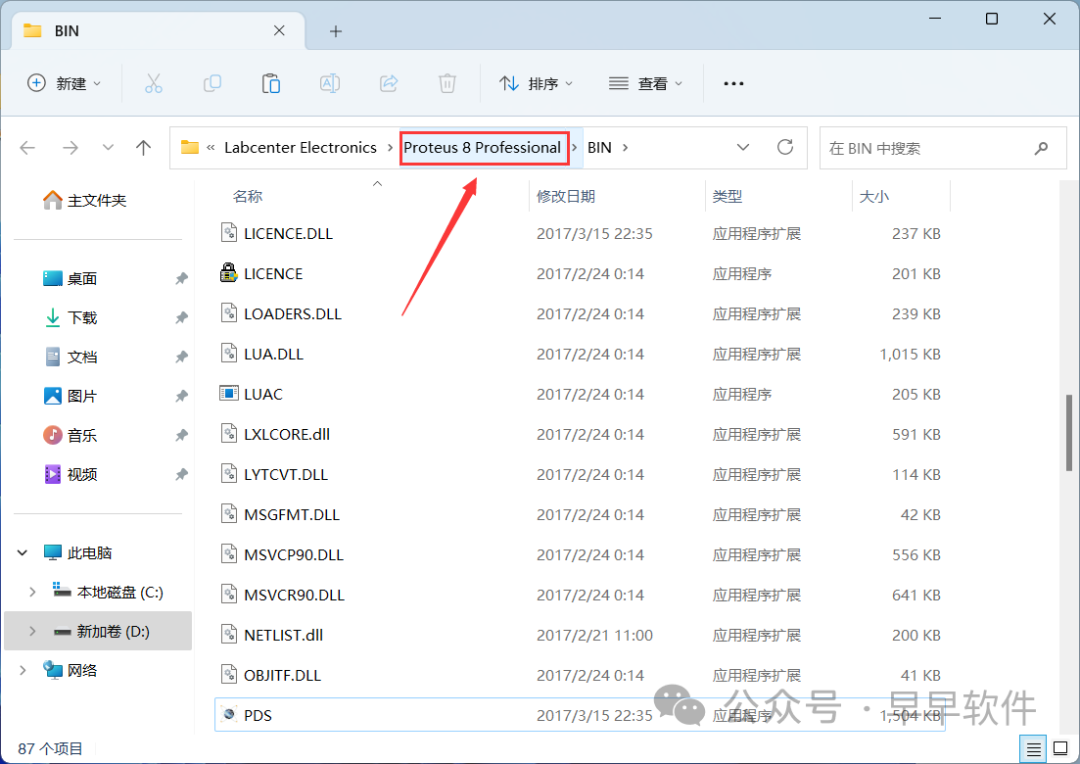Click the 新建 New button

(x=64, y=83)
